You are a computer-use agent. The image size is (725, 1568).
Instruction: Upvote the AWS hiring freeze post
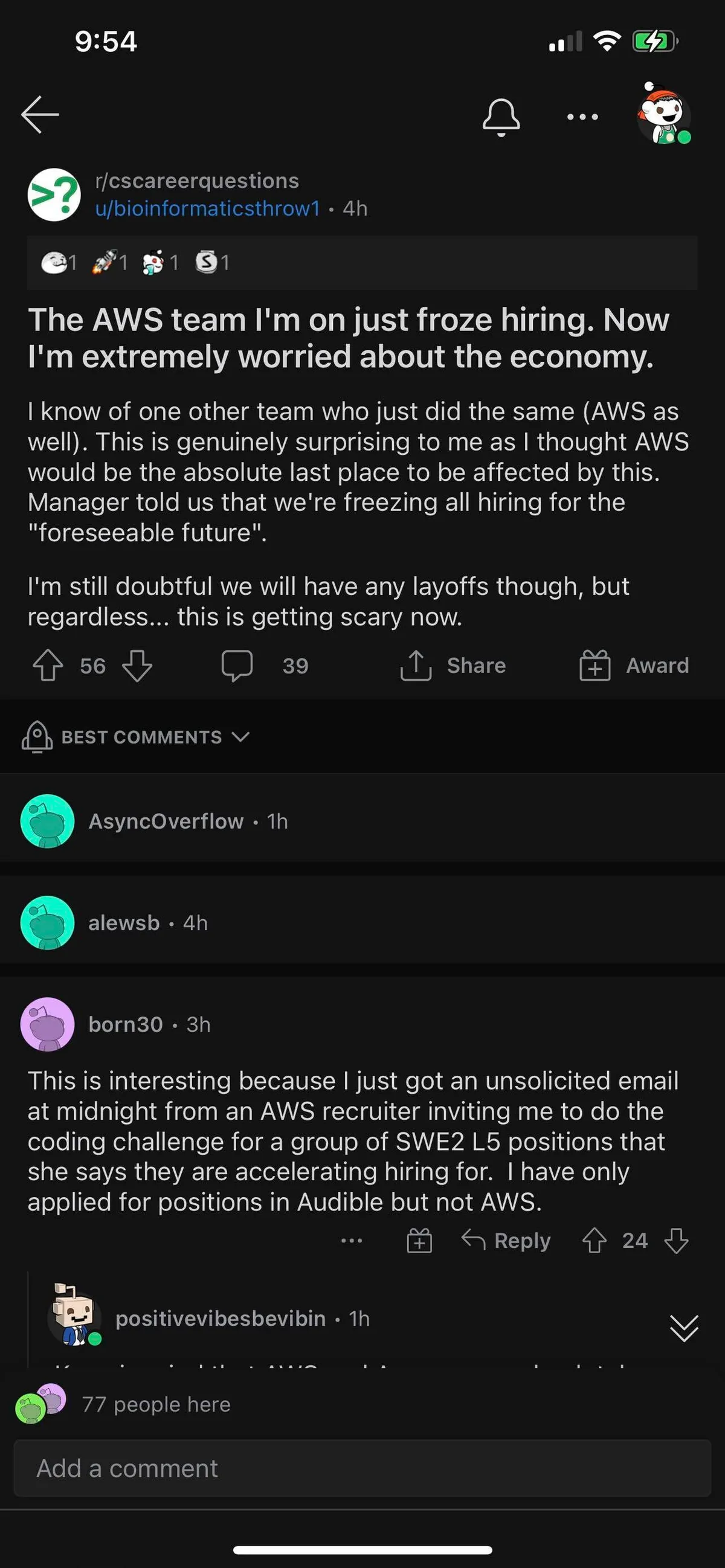tap(48, 665)
